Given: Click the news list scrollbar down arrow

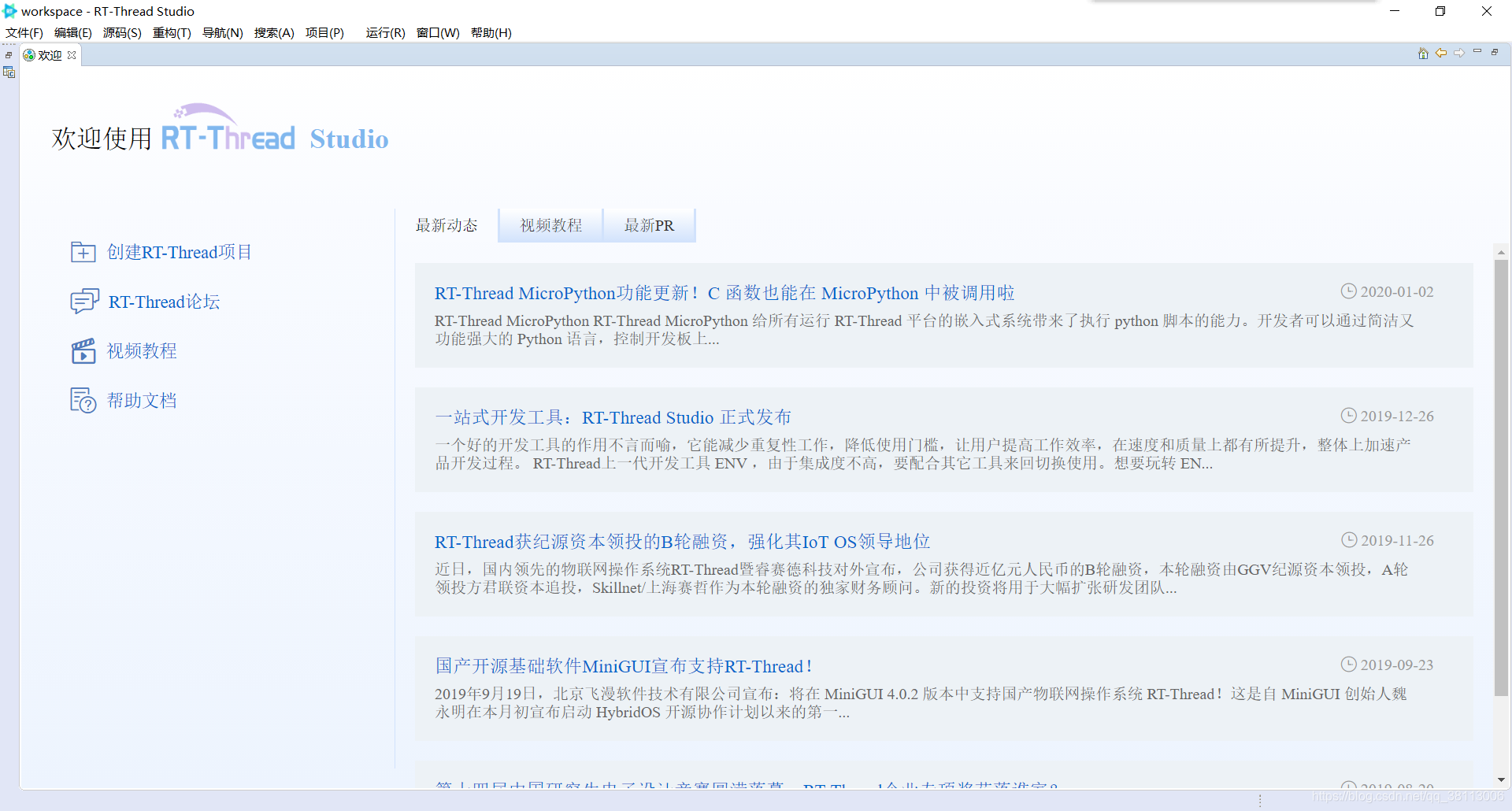Looking at the screenshot, I should [x=1501, y=780].
